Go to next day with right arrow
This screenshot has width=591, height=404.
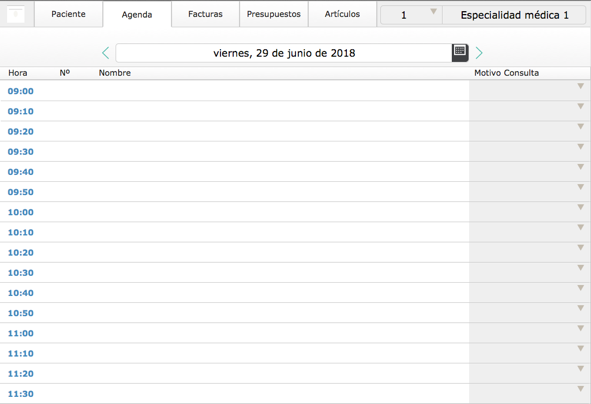point(479,53)
